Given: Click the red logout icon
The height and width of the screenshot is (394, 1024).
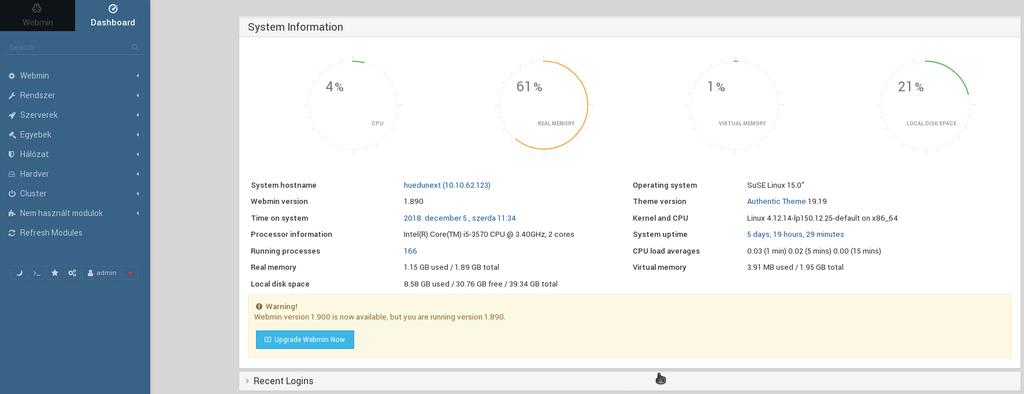Looking at the screenshot, I should pyautogui.click(x=130, y=273).
